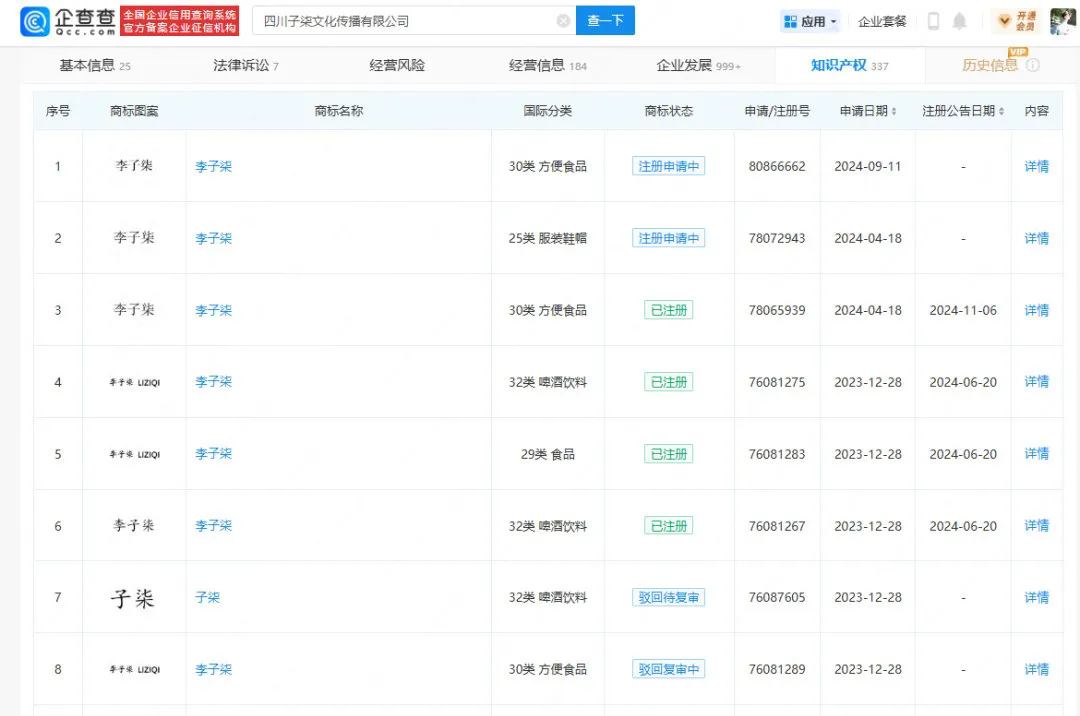View 详情 for registration 76081275
1080x716 pixels.
click(x=1037, y=381)
